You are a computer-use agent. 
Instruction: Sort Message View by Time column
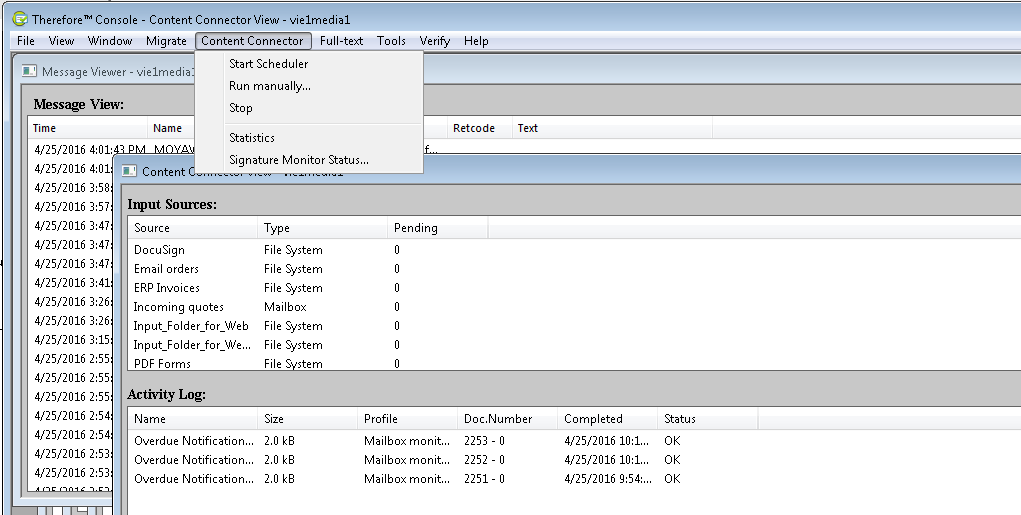[x=88, y=128]
